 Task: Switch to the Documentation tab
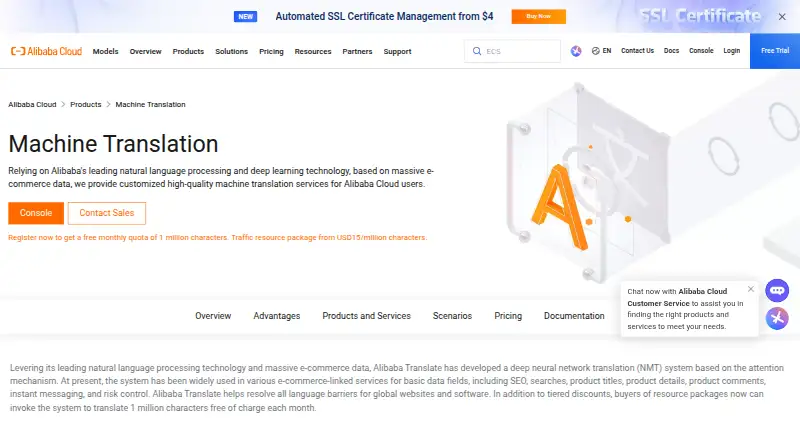click(574, 316)
